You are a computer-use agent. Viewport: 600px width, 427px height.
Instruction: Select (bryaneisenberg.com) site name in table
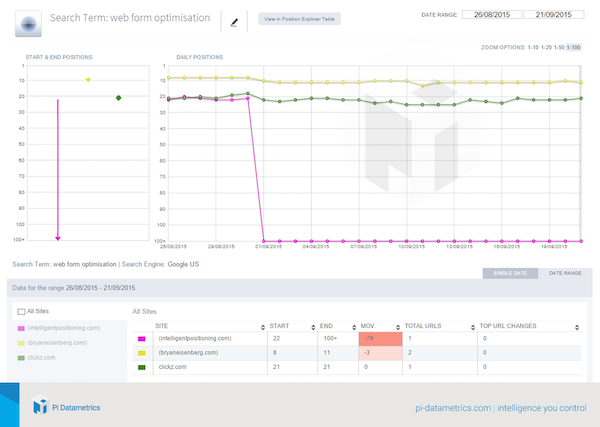coord(188,352)
